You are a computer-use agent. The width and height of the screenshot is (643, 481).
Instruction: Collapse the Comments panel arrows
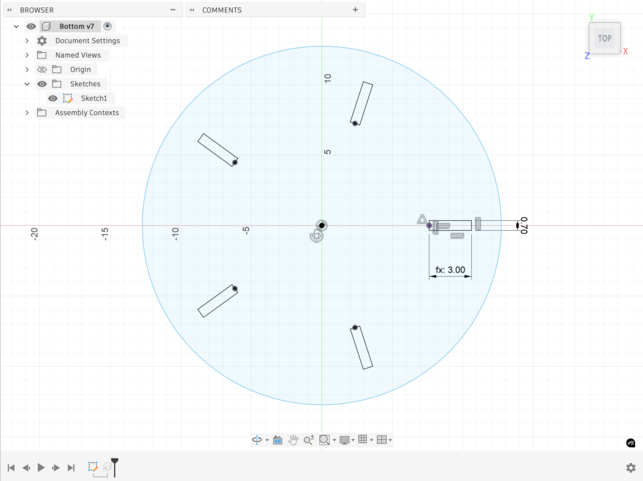pos(192,10)
